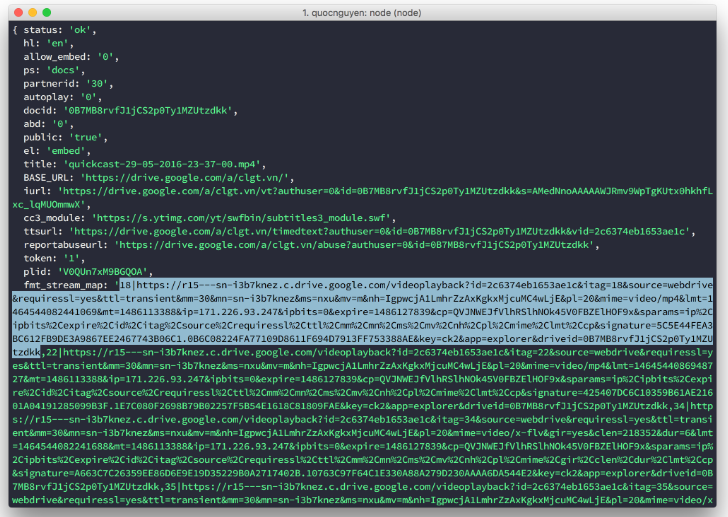
Task: Click the 'signature=425407DC6C10359B61AE216' text
Action: pyautogui.click(x=620, y=393)
